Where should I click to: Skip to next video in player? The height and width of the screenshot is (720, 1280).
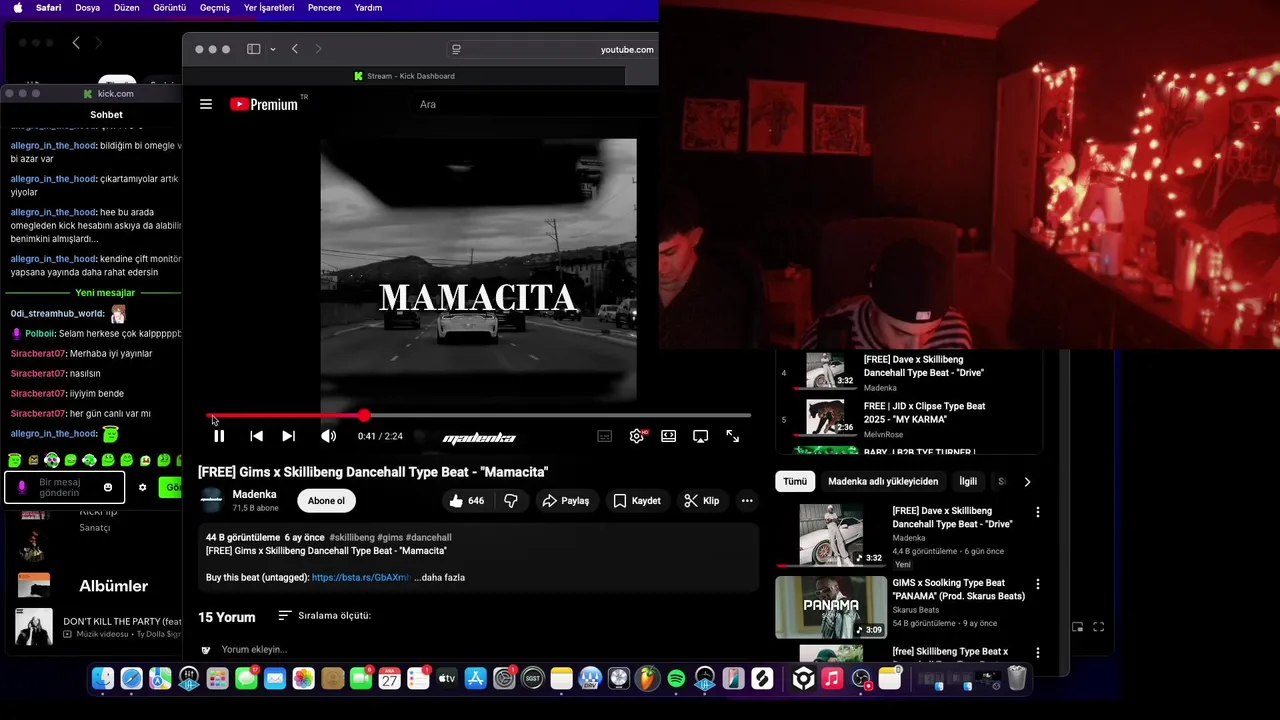[288, 436]
